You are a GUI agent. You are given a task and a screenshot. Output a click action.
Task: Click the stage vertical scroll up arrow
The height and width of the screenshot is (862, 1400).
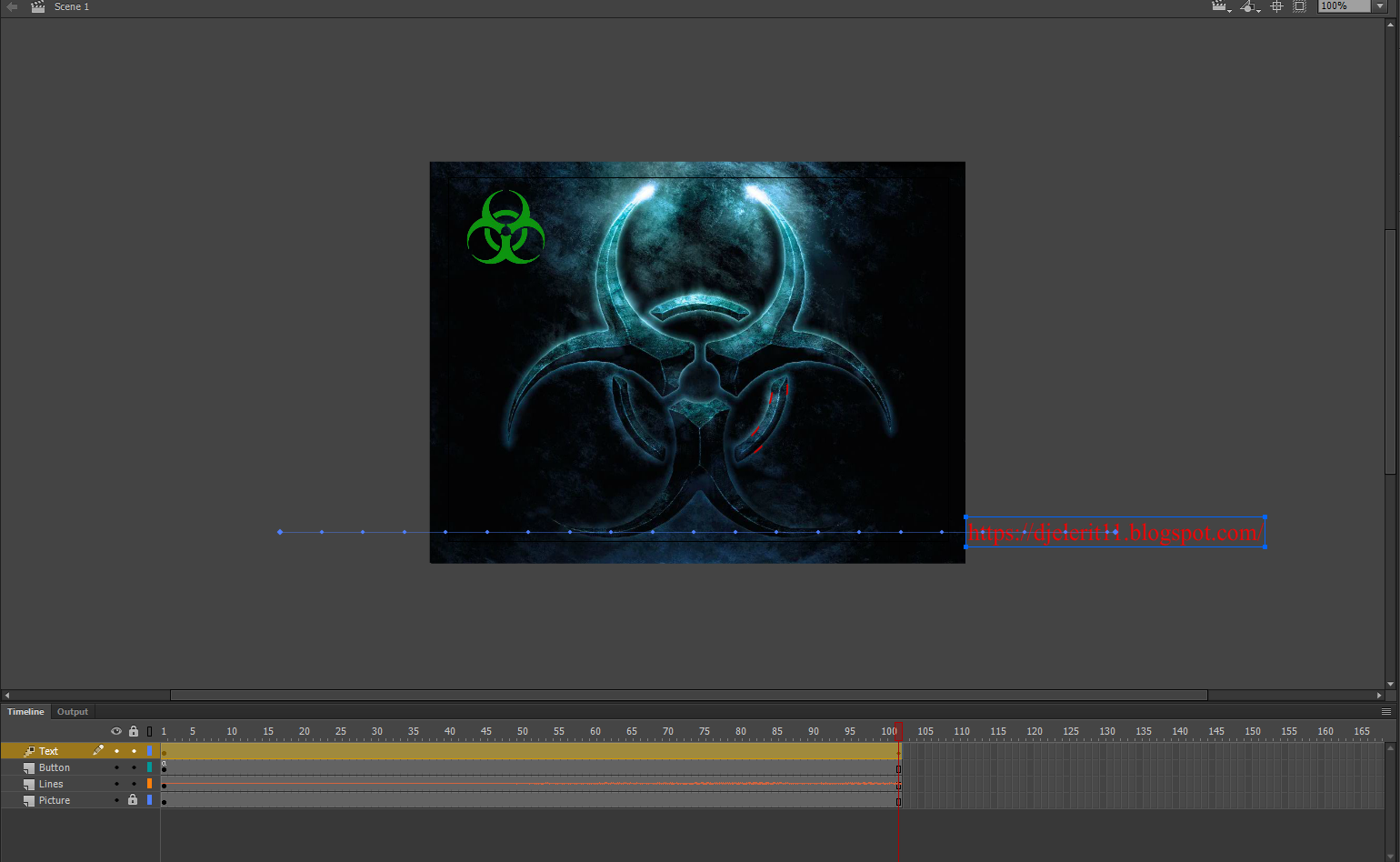(x=1391, y=25)
